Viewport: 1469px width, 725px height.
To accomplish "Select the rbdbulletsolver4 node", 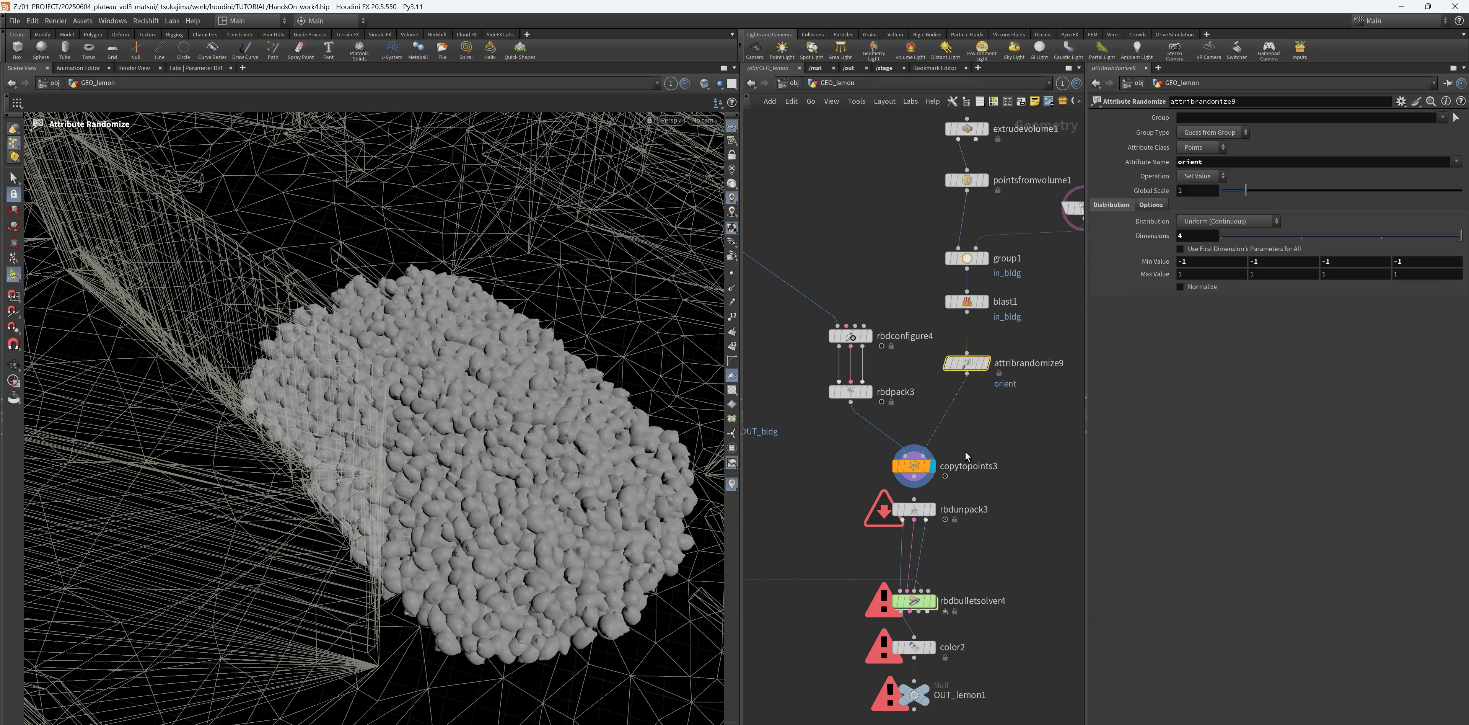I will click(913, 601).
